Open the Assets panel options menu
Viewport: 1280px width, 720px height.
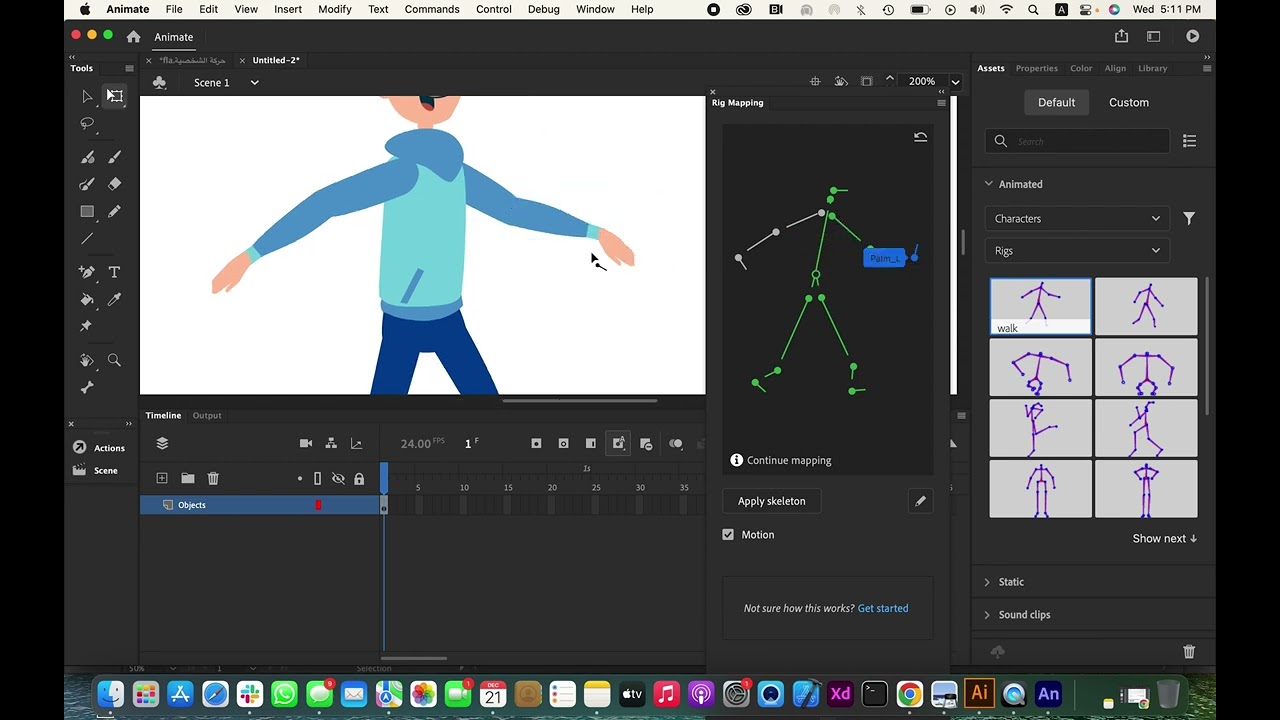pos(1207,68)
